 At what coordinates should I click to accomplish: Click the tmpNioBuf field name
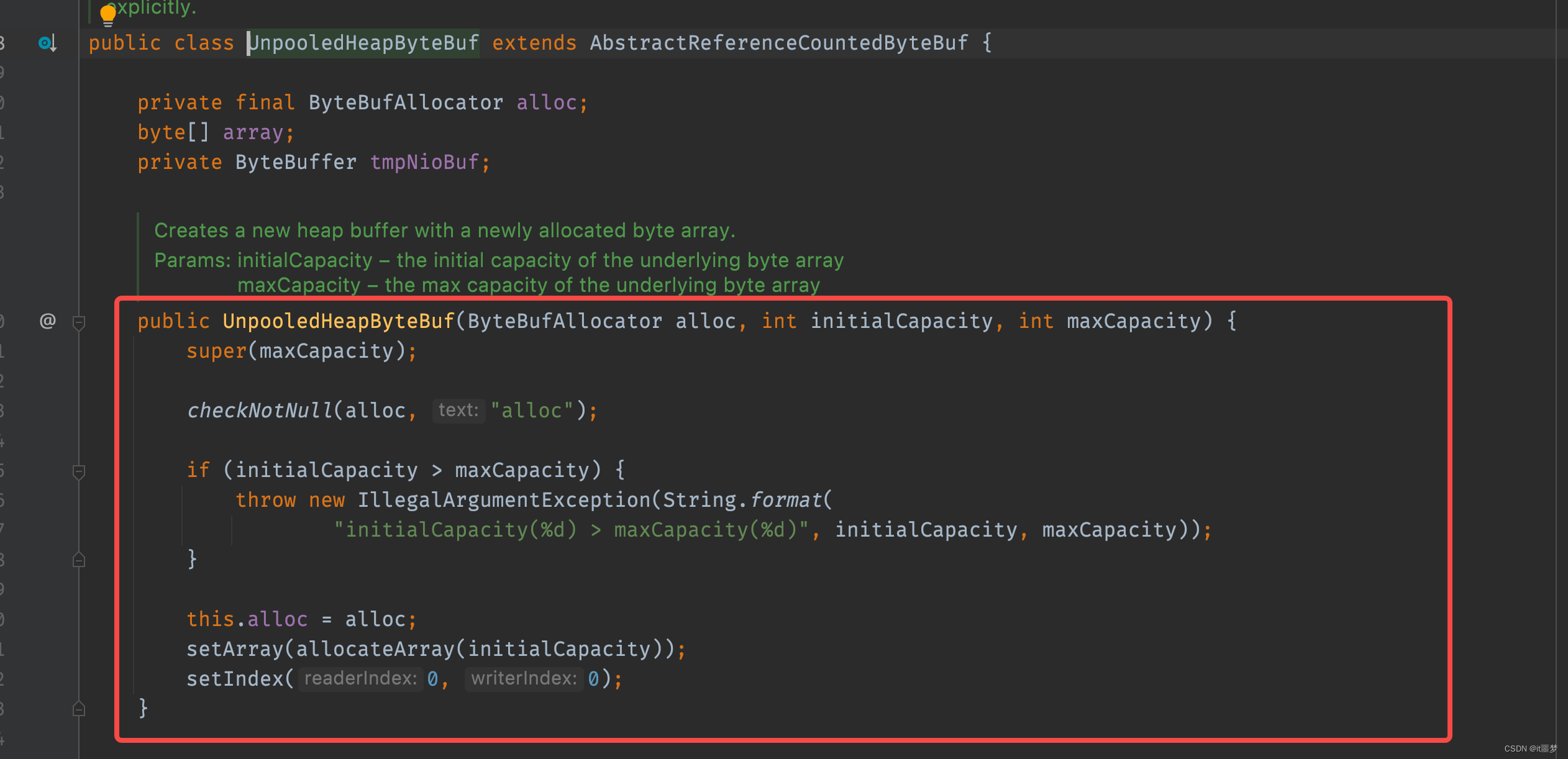[425, 162]
